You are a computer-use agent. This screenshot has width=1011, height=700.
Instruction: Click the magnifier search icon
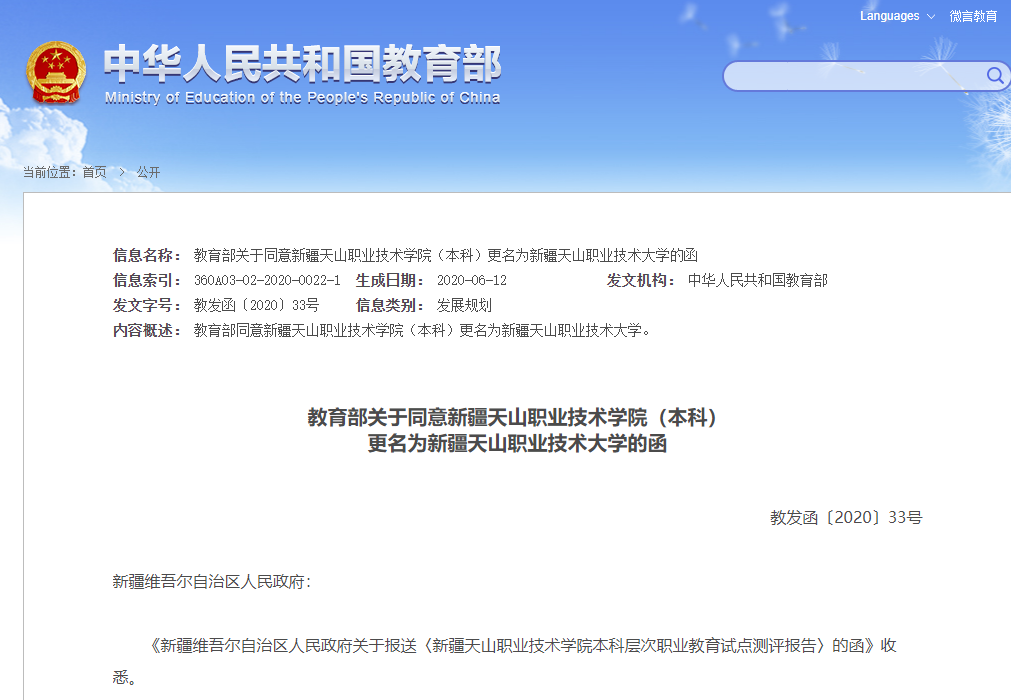[x=994, y=76]
